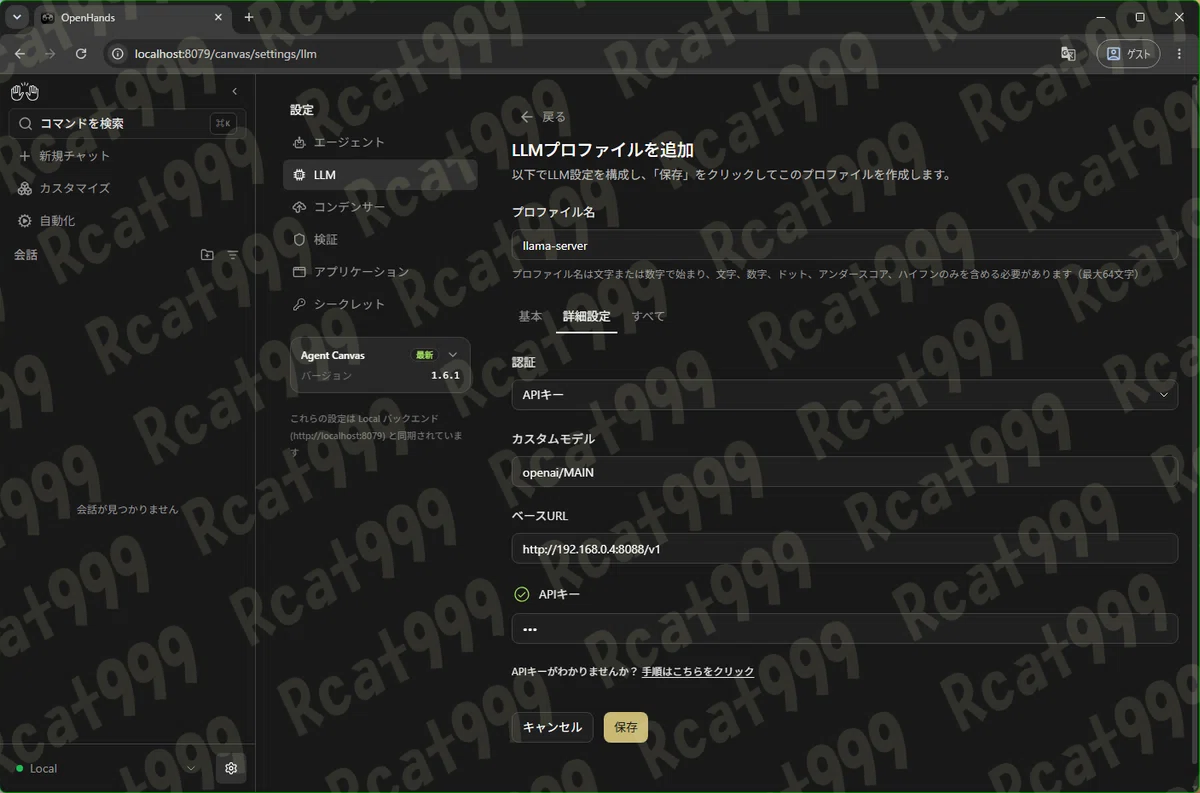Click the key icon next to シークレット
The image size is (1200, 793).
point(299,304)
